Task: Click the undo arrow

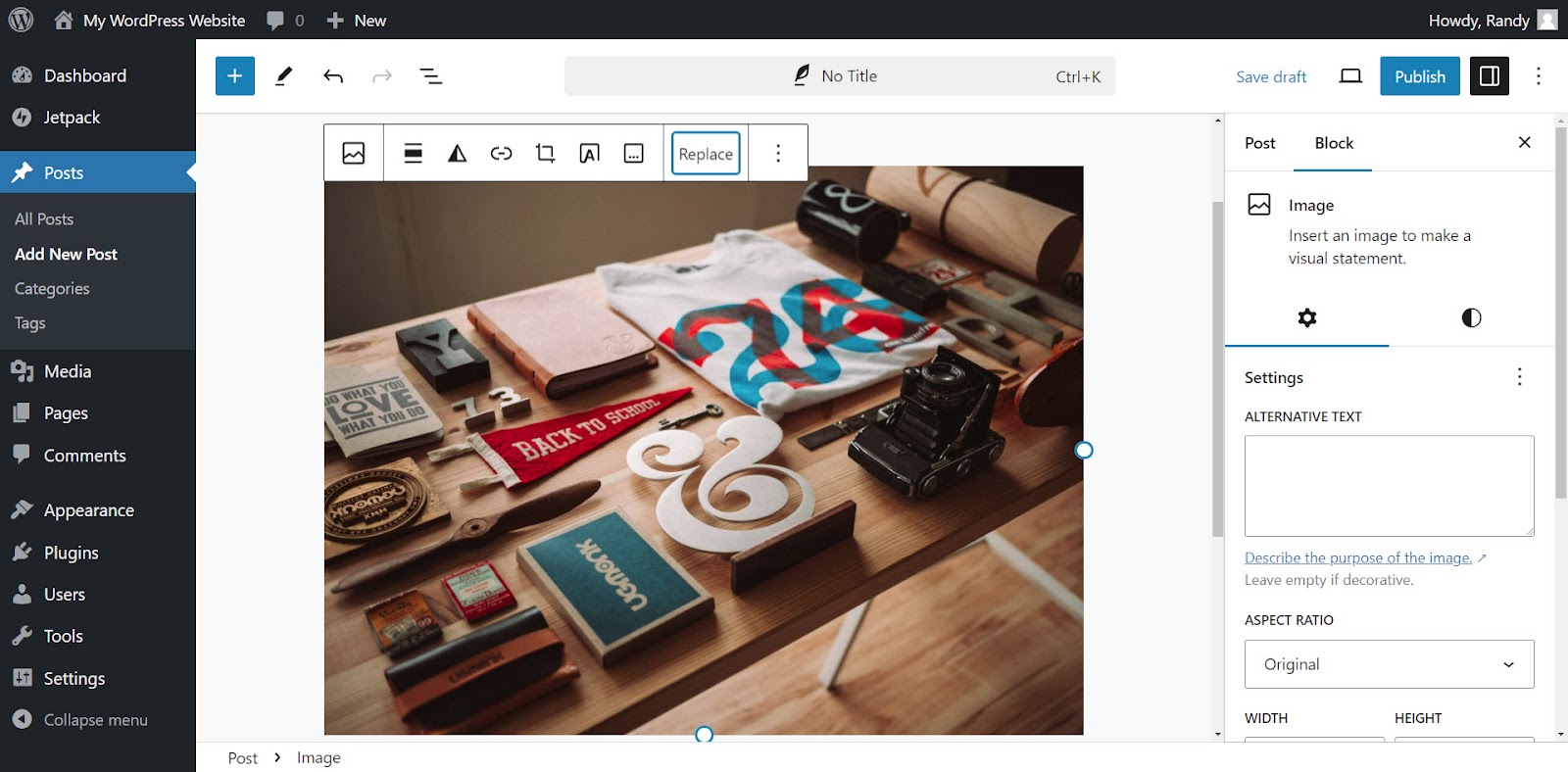Action: pos(333,76)
